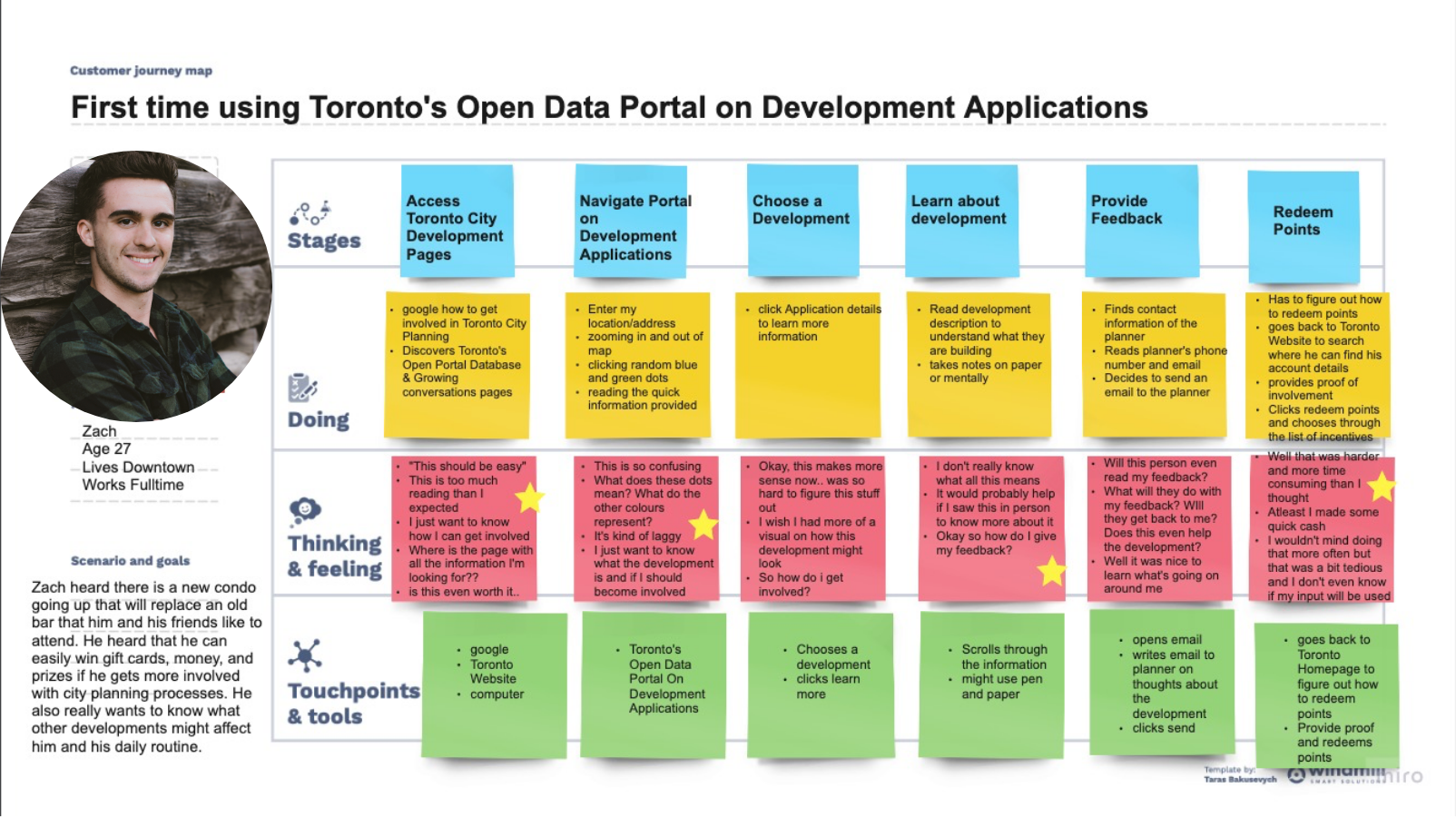Click star on 'This is so confusing' note
Screen dimensions: 1456x817
(703, 525)
